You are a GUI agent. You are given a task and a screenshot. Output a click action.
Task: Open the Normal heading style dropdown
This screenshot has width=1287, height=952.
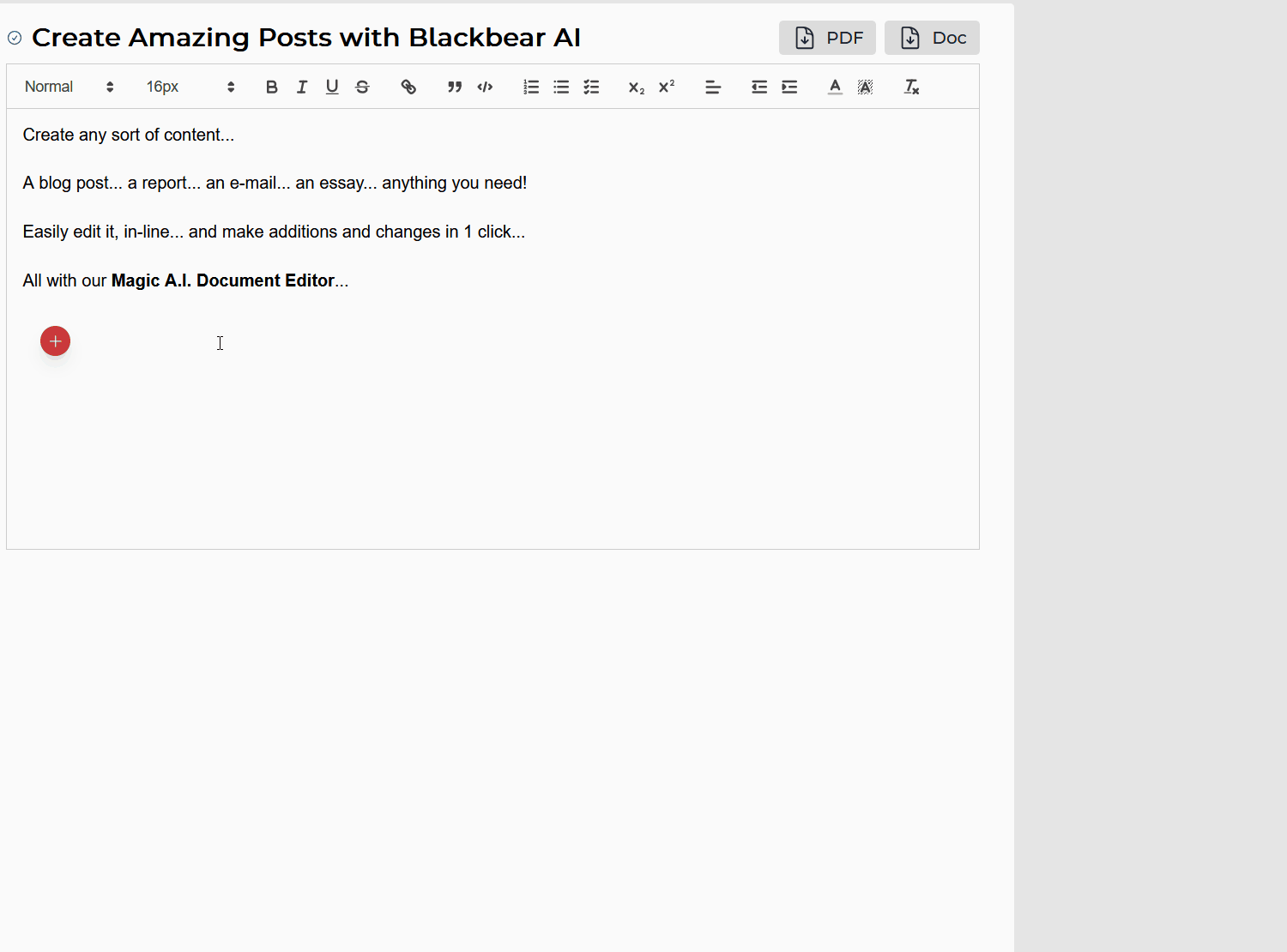coord(69,87)
